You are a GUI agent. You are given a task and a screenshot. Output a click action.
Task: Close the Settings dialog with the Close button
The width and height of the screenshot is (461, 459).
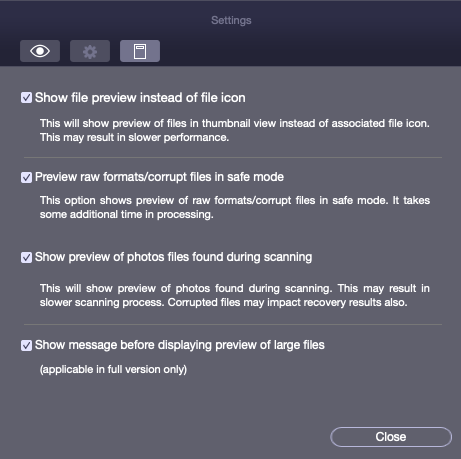point(391,437)
